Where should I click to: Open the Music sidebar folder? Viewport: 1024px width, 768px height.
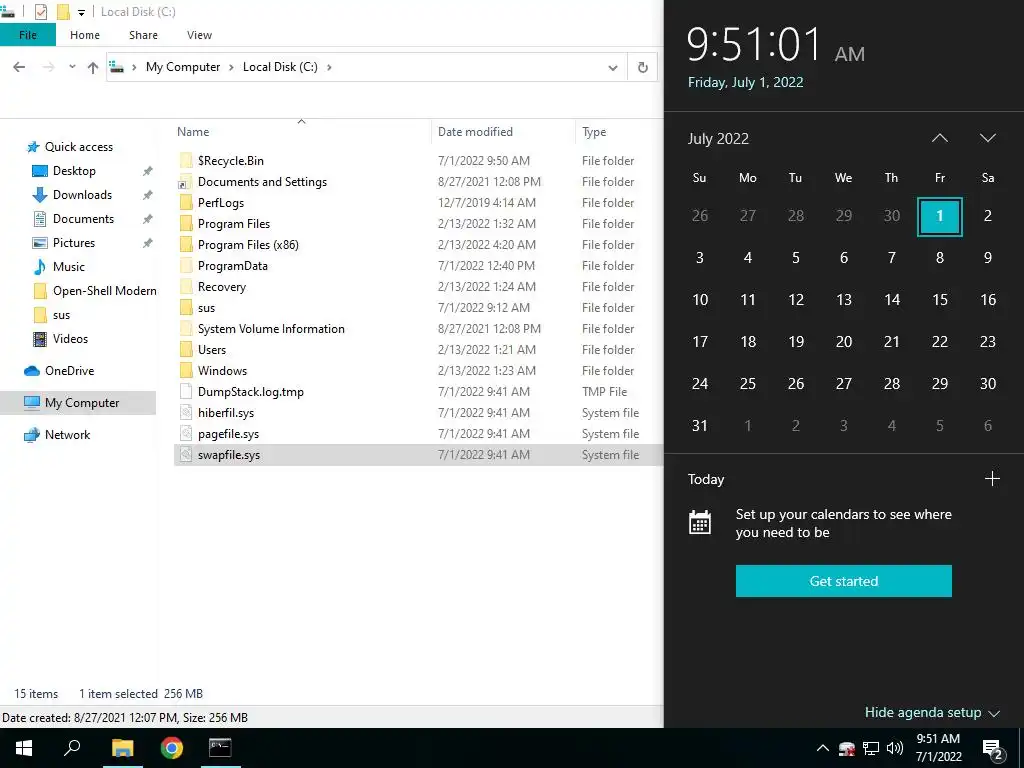[x=69, y=267]
